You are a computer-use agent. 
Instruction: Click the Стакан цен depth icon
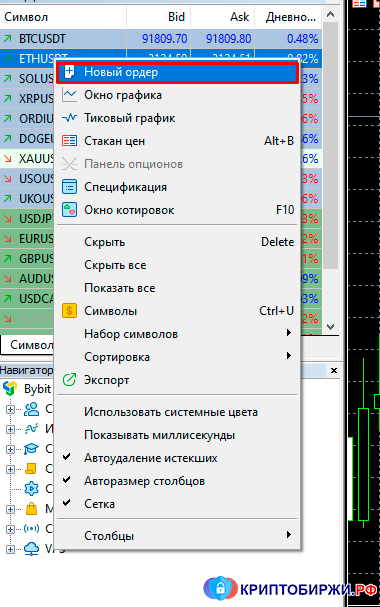tap(69, 140)
